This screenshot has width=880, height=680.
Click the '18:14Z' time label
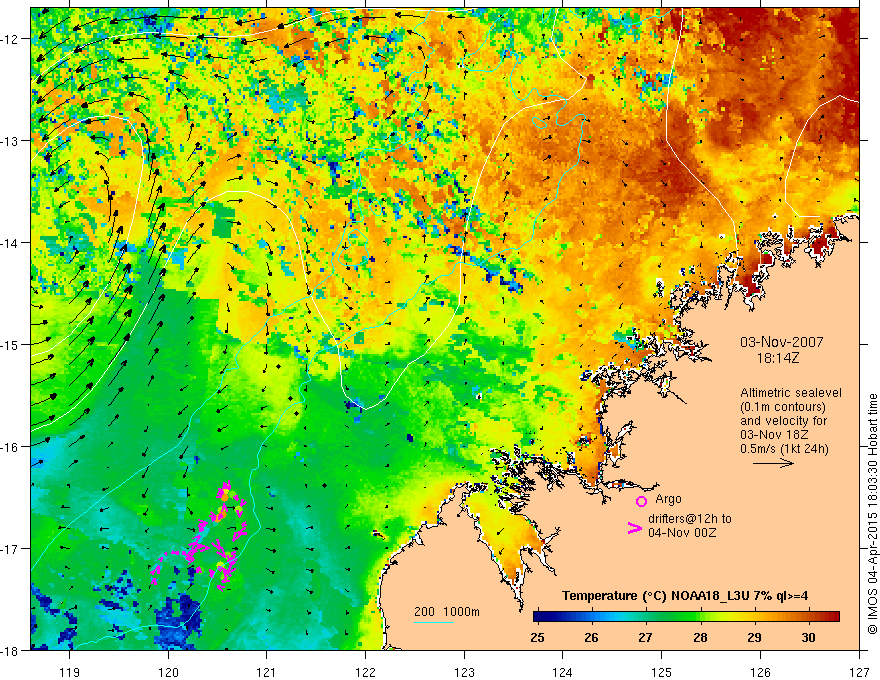pos(777,358)
